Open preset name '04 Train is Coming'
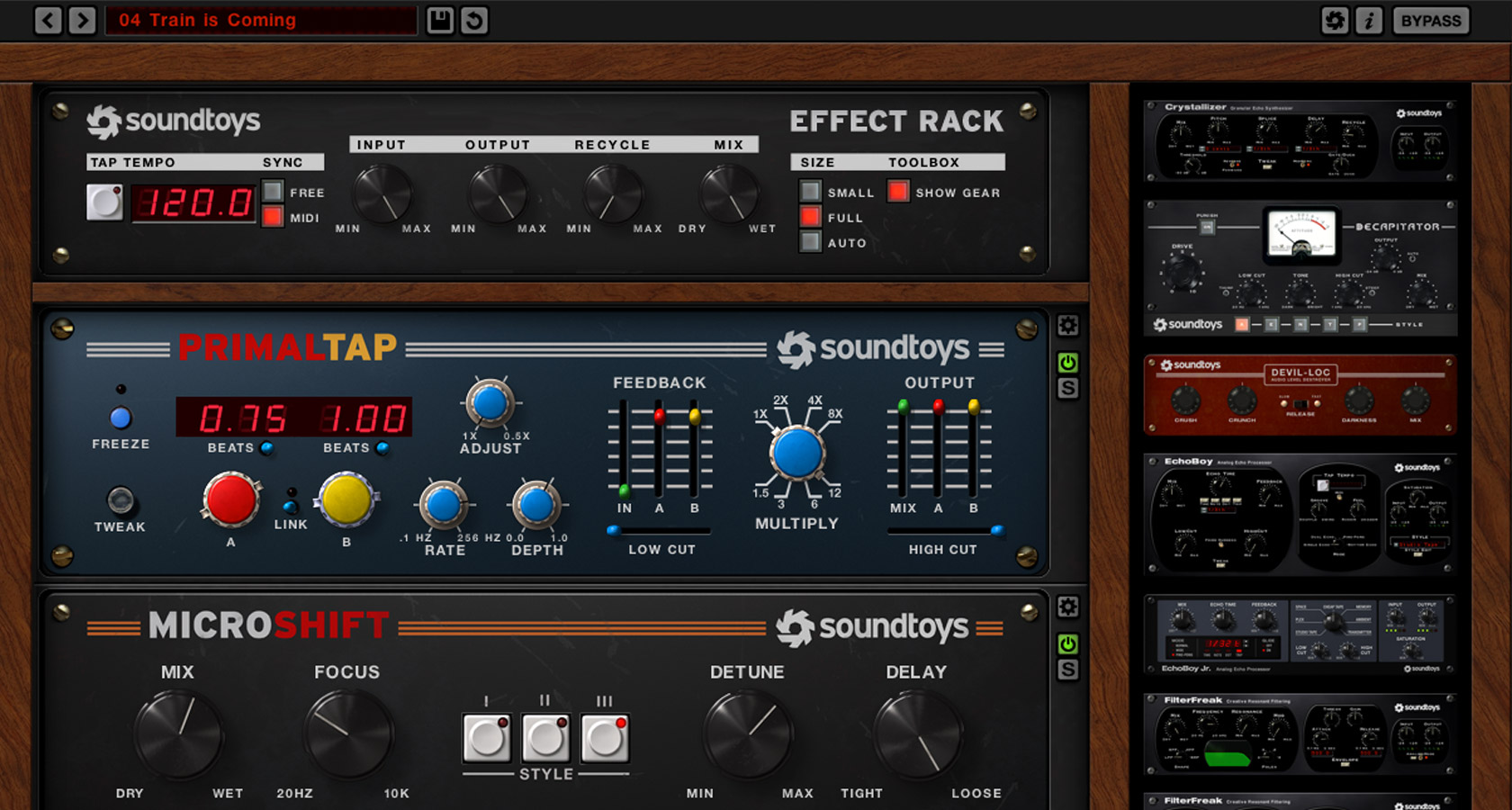 coord(261,20)
